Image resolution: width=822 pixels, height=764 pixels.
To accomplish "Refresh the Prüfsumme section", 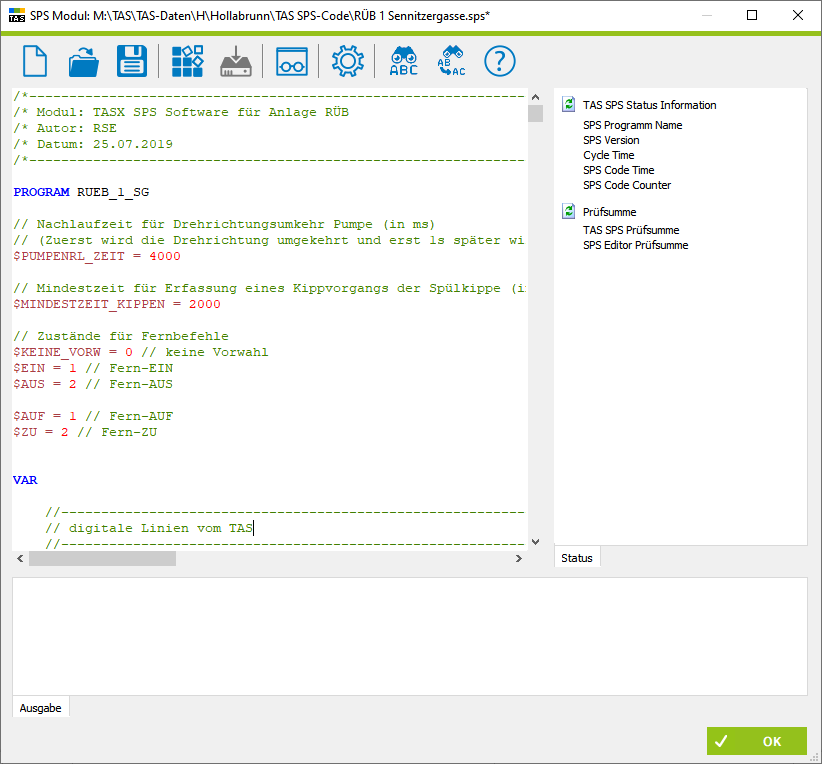I will (569, 211).
